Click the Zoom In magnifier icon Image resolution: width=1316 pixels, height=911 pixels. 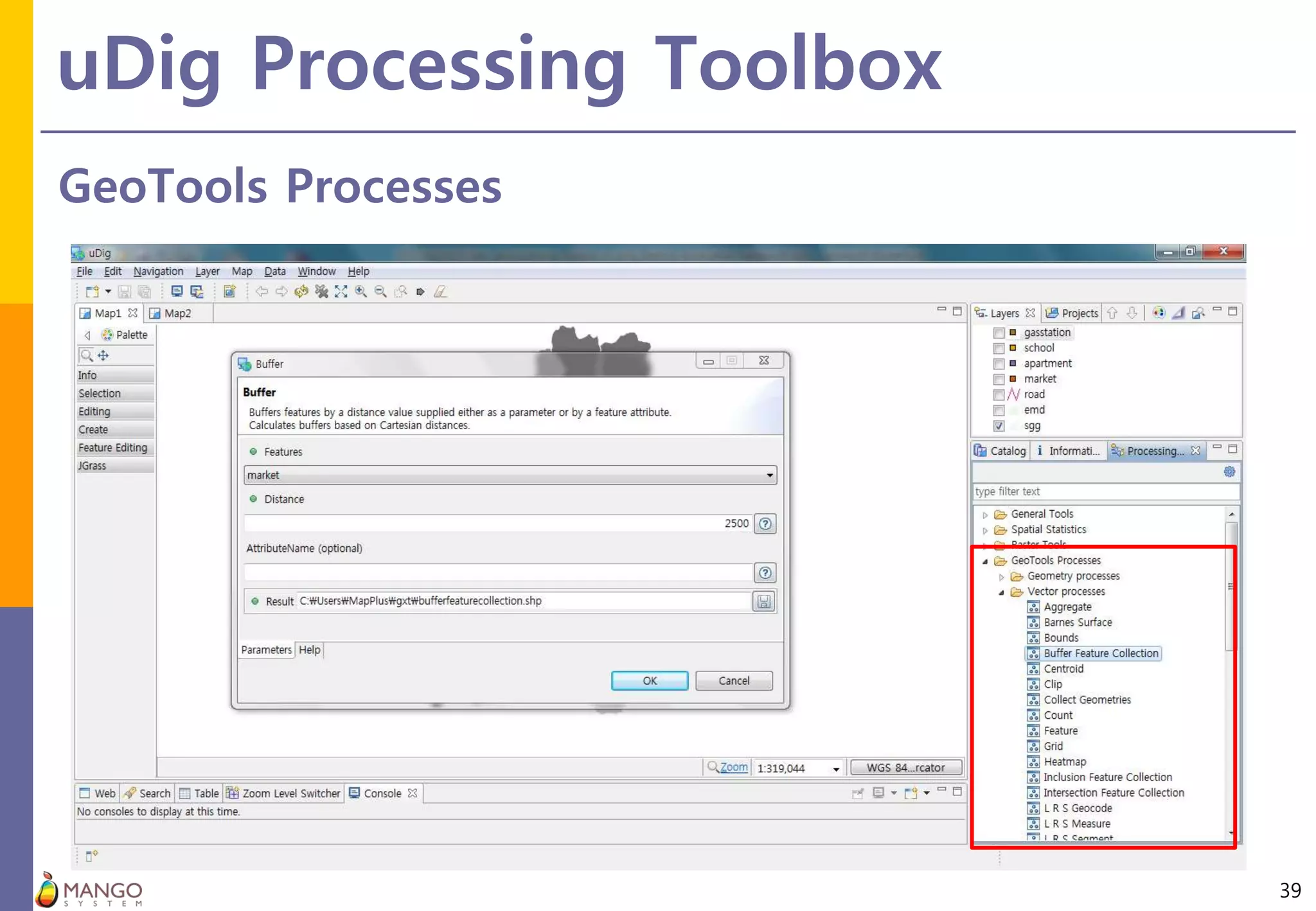point(361,292)
